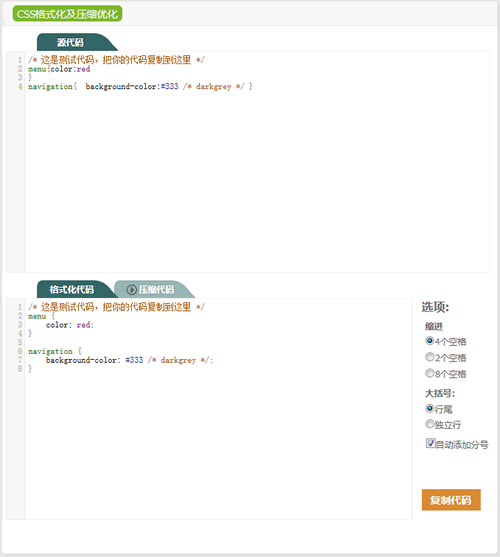The width and height of the screenshot is (500, 557).
Task: Click line number 4 in source gutter
Action: pos(20,86)
